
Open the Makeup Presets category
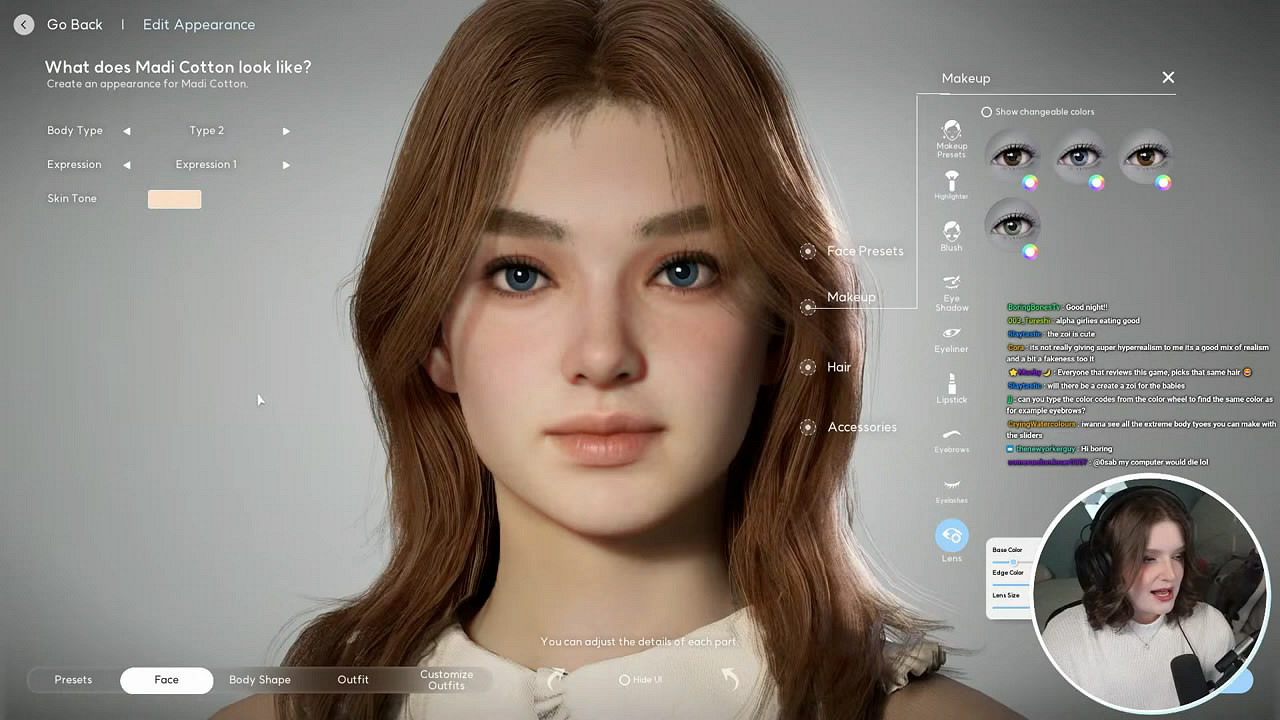coord(951,138)
